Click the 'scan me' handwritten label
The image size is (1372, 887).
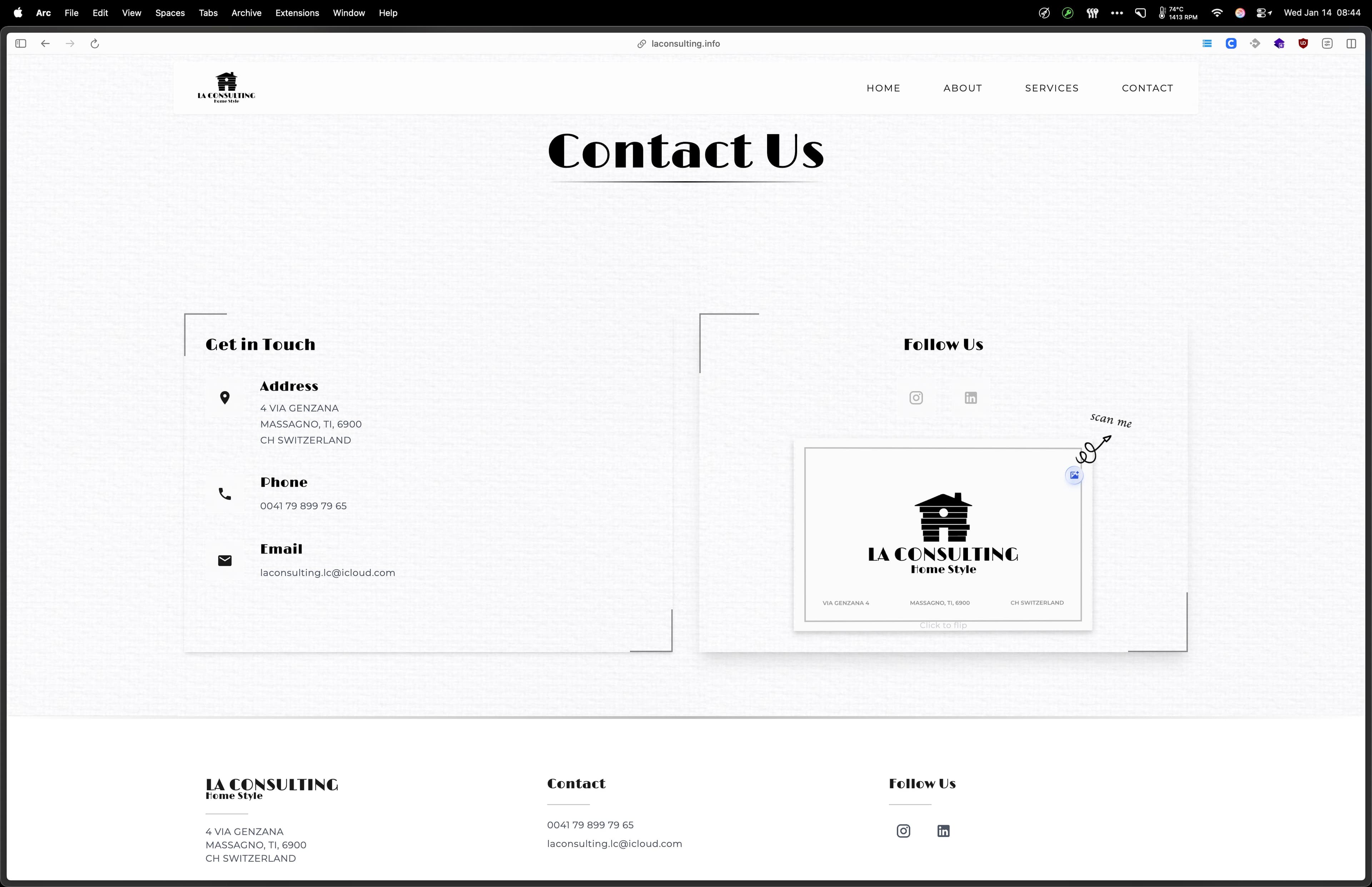pyautogui.click(x=1110, y=421)
